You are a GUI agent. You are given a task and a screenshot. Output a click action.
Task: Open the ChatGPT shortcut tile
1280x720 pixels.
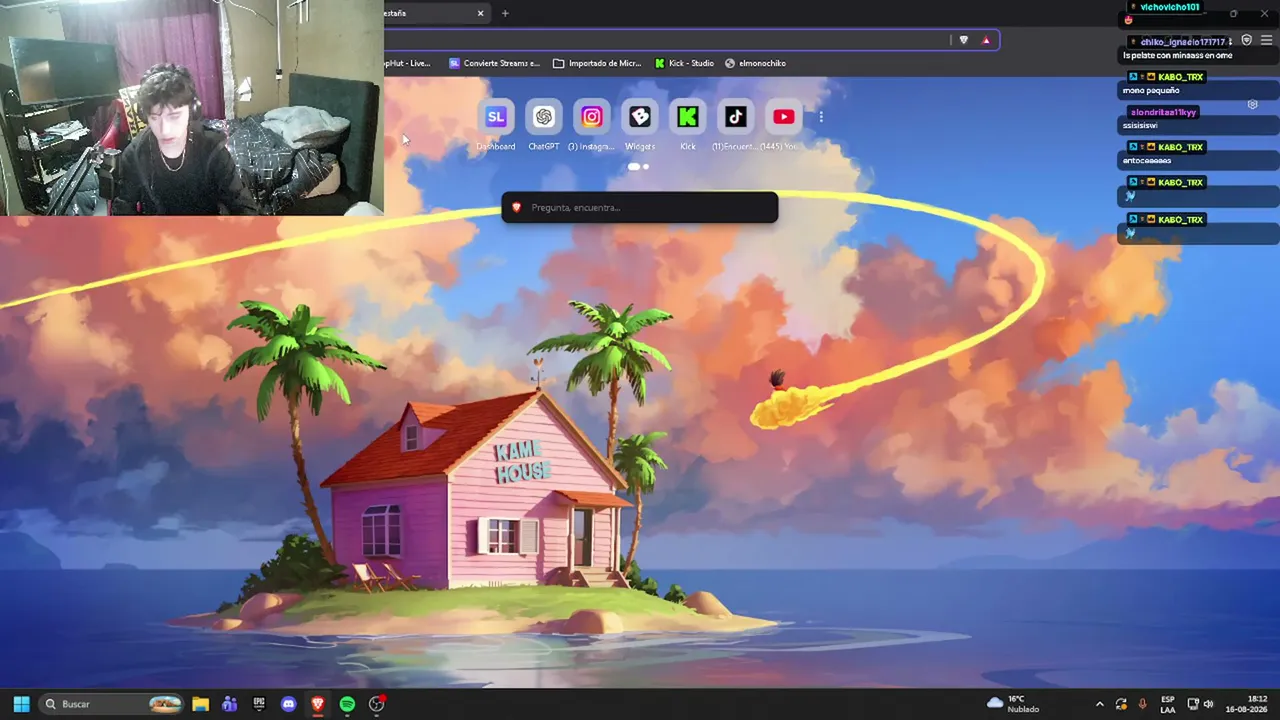click(x=543, y=117)
